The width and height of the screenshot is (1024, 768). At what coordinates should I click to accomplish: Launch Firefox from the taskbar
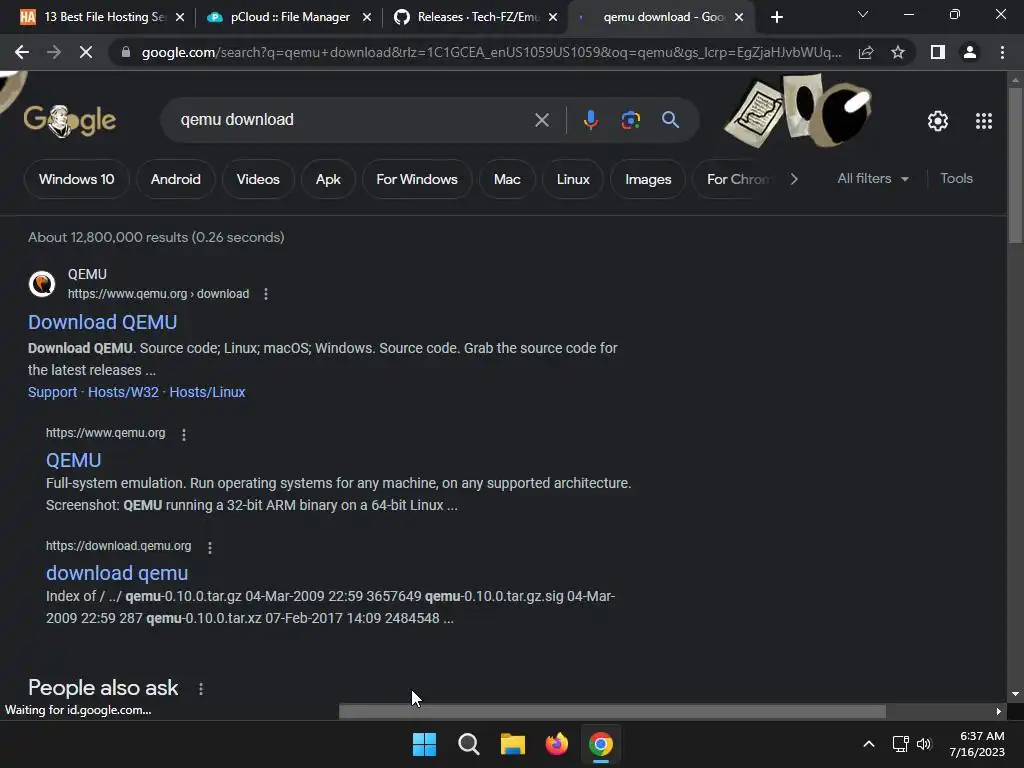click(556, 744)
